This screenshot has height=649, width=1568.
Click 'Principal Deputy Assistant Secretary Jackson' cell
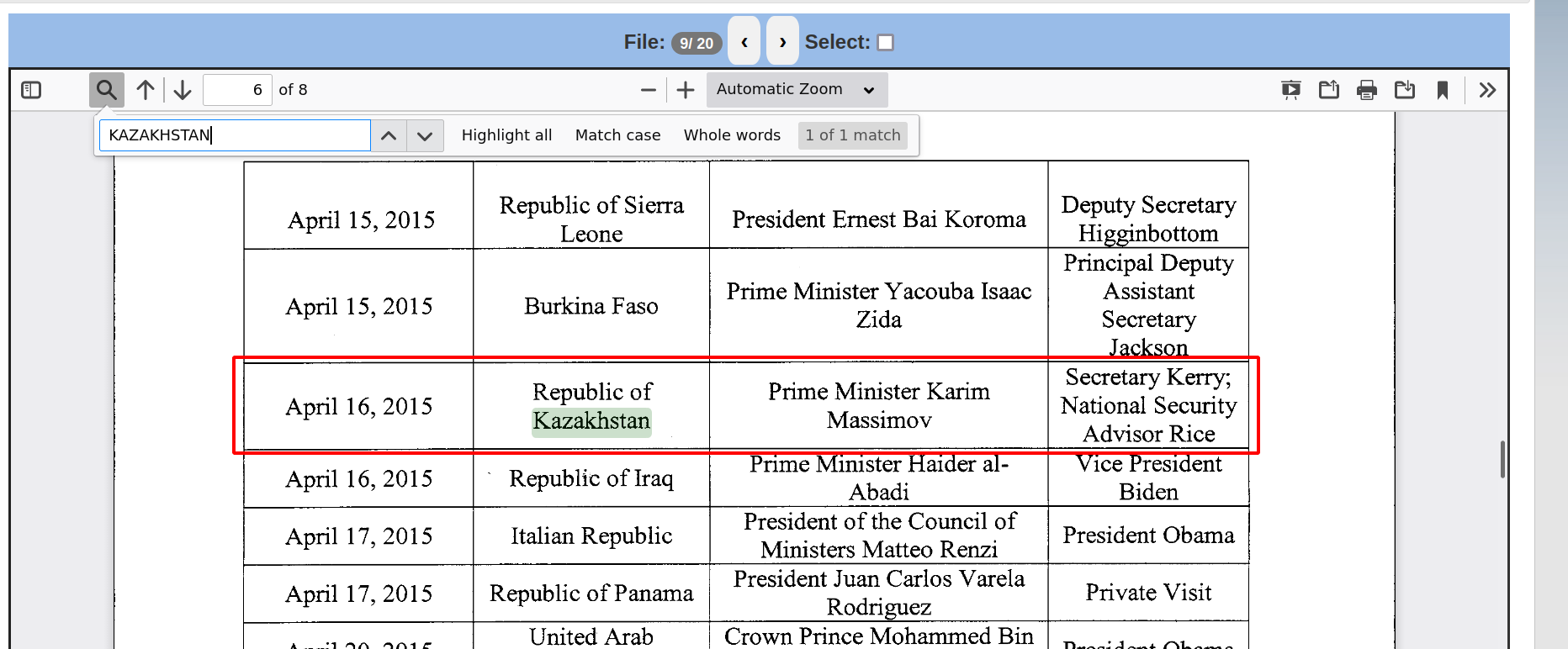1148,305
